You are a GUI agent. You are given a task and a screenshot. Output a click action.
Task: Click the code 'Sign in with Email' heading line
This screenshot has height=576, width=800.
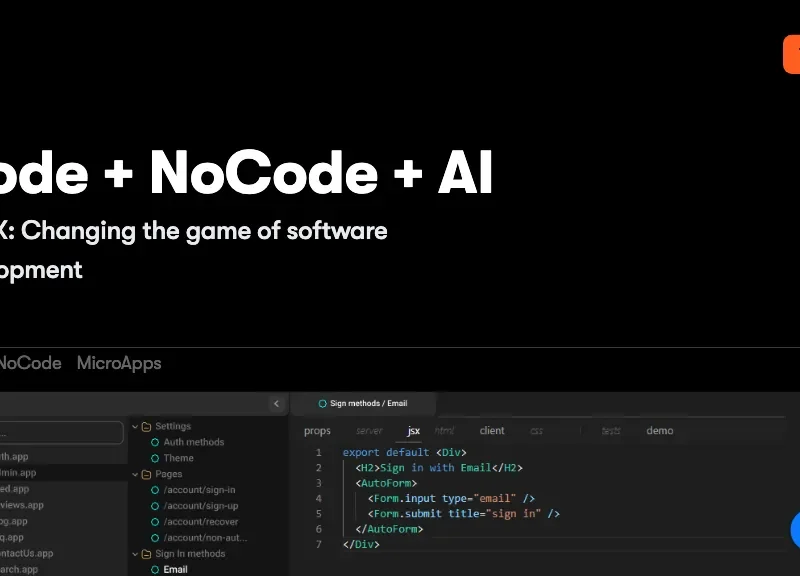439,468
